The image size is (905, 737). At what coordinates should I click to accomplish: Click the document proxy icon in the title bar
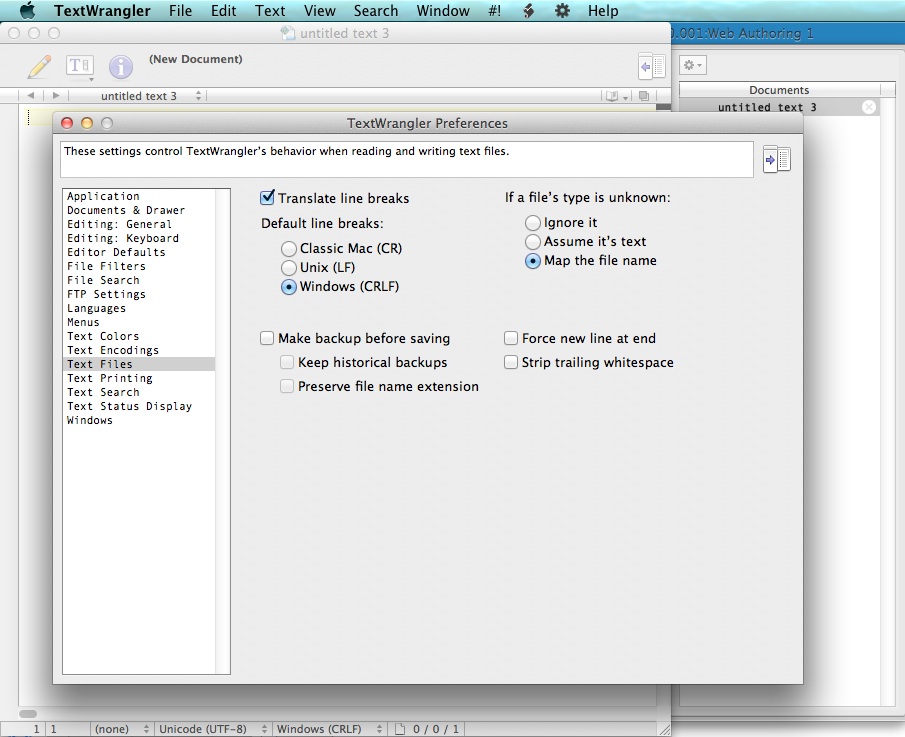(x=287, y=33)
